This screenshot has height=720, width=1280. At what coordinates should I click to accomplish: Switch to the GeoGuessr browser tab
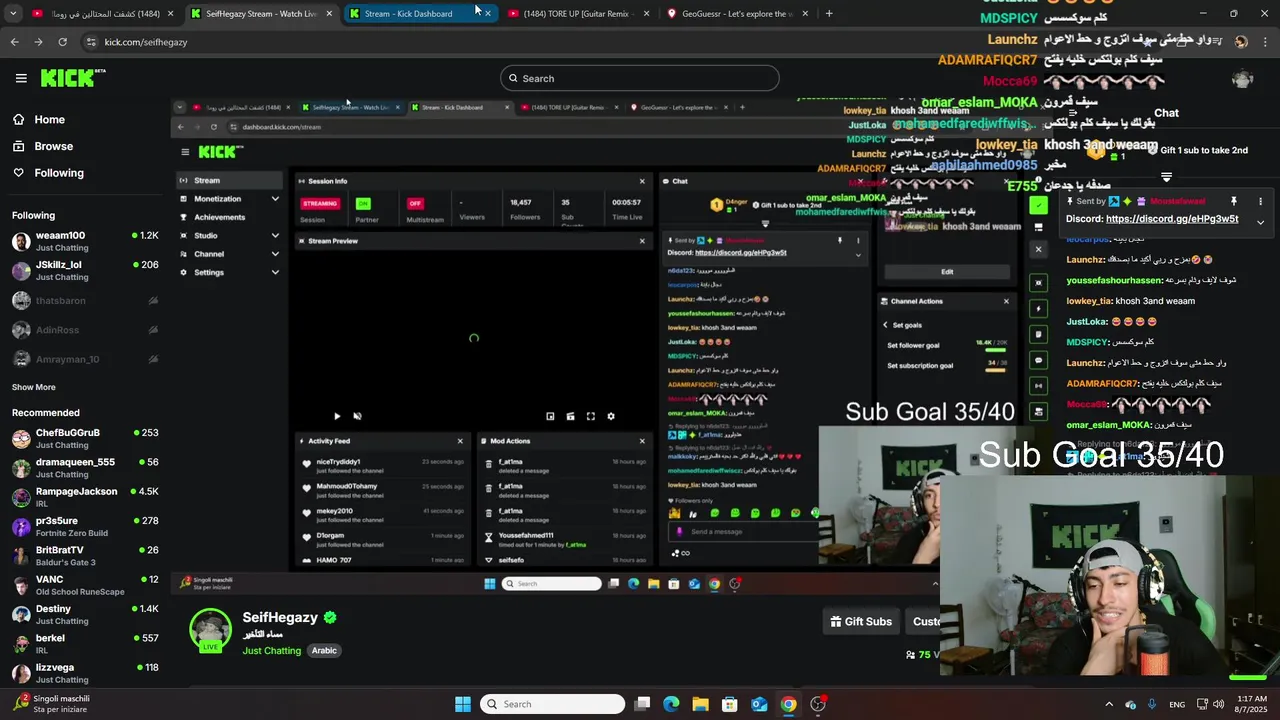[736, 14]
